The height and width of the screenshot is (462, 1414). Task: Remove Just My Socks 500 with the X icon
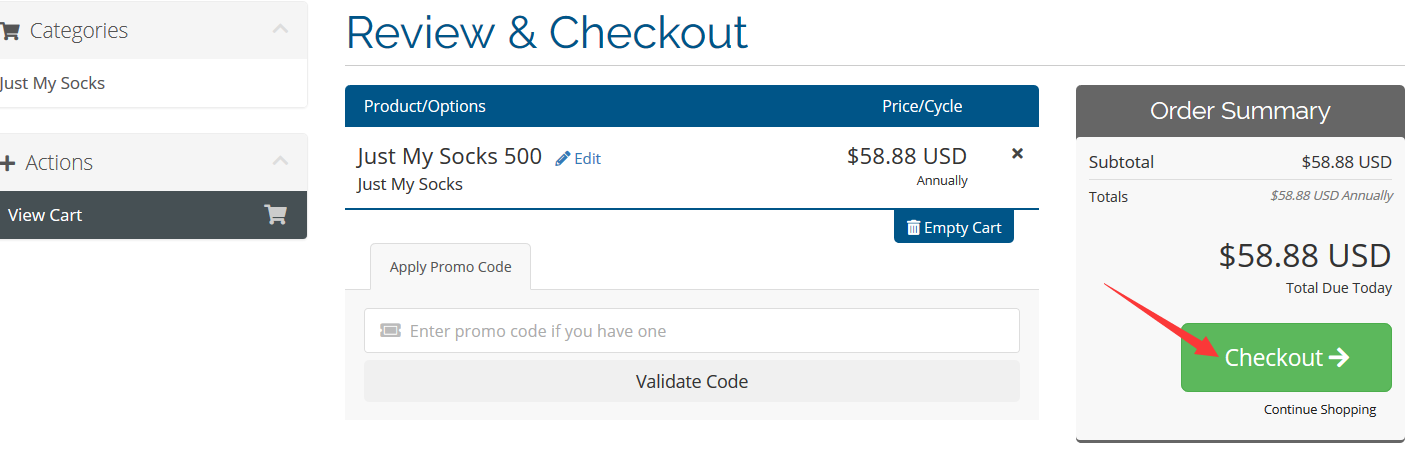tap(1017, 154)
